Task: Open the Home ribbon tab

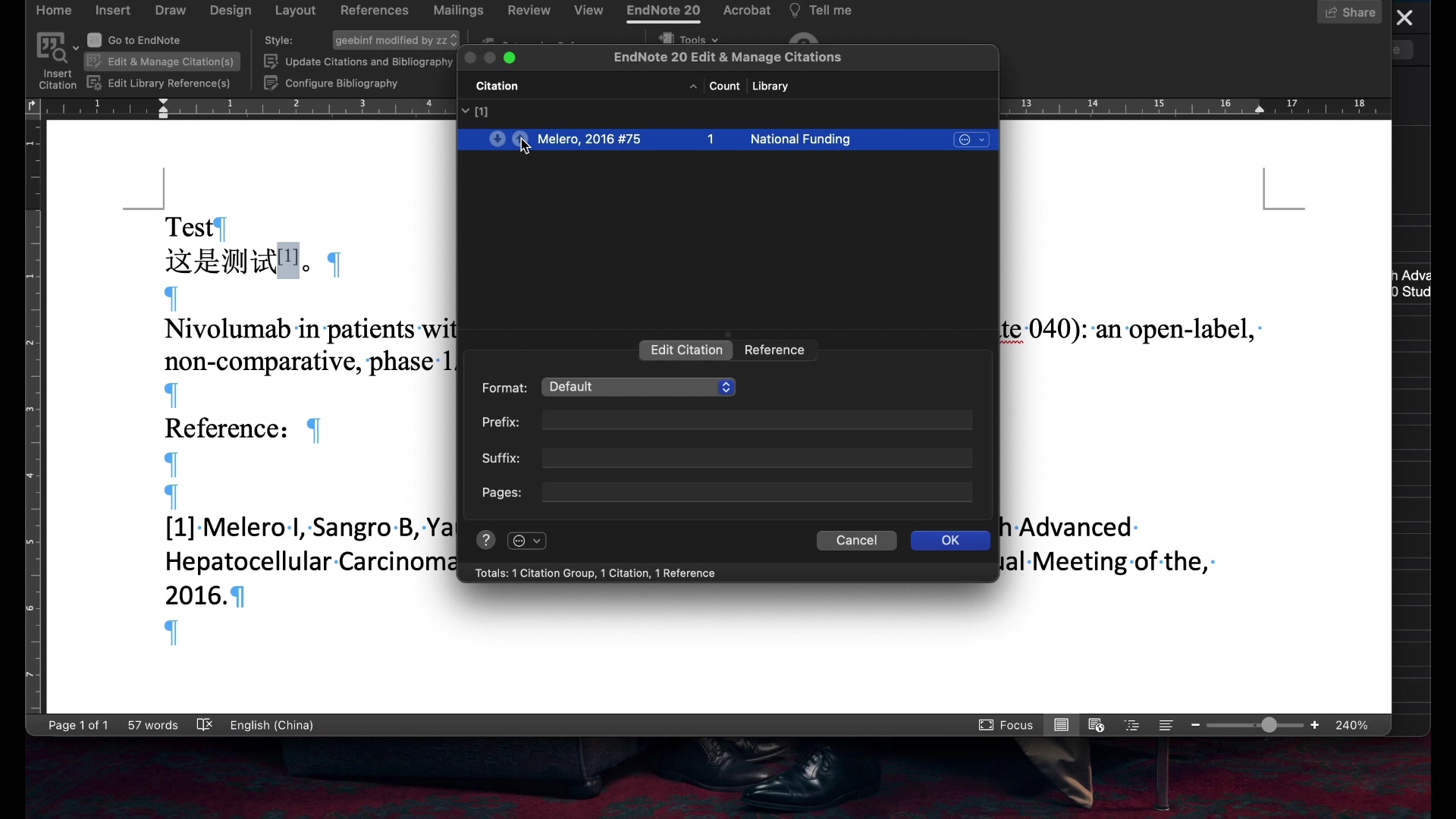Action: (x=54, y=11)
